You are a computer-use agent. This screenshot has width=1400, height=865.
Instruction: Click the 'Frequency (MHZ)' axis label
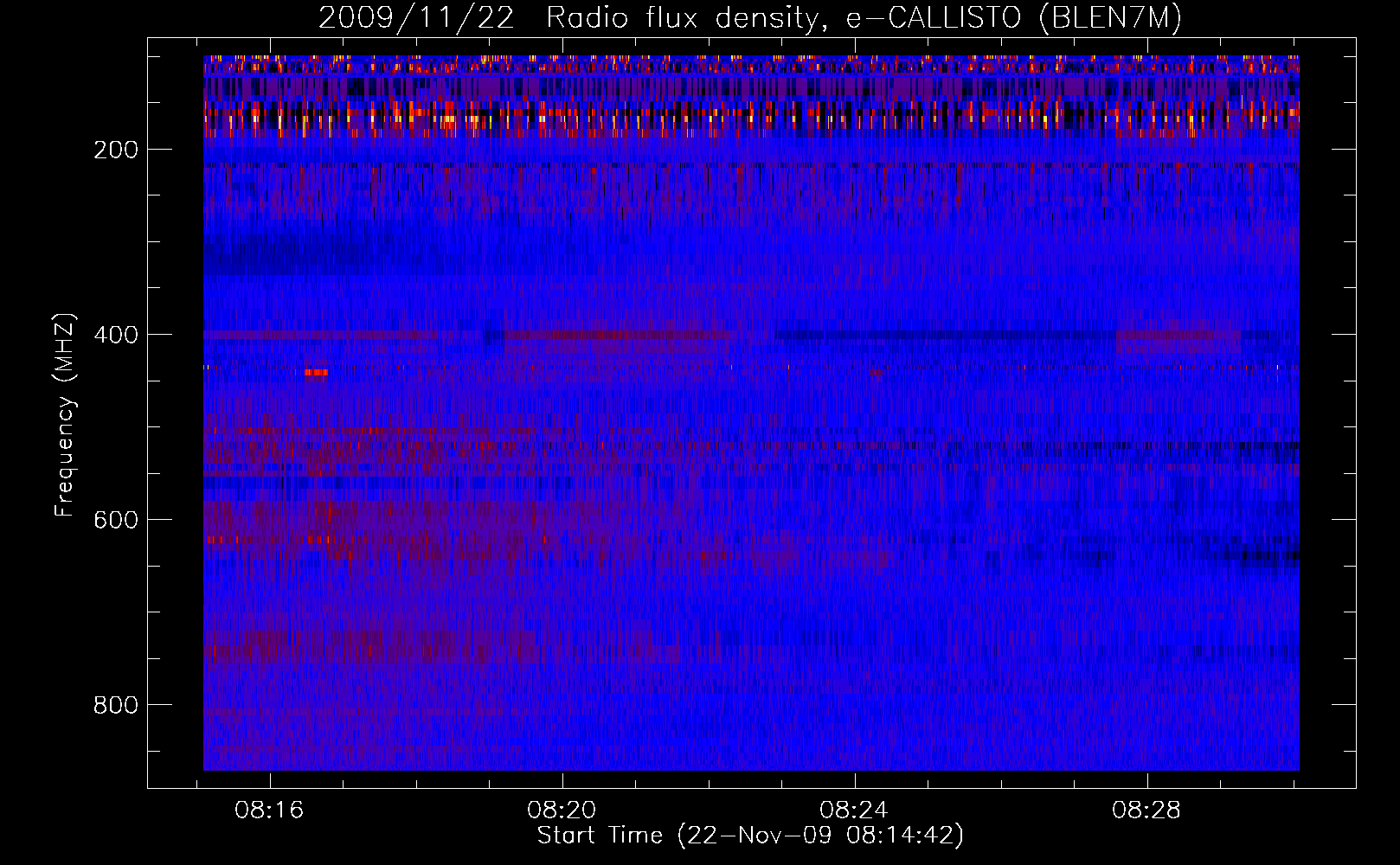65,414
